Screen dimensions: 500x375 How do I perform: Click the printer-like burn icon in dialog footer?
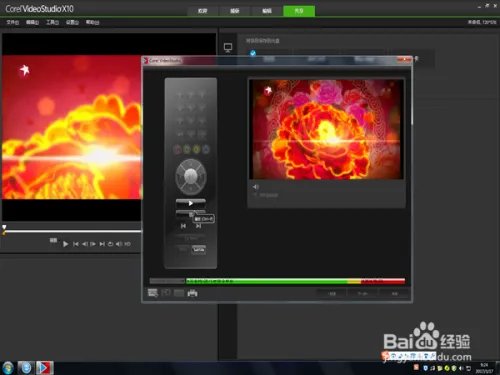pos(192,293)
